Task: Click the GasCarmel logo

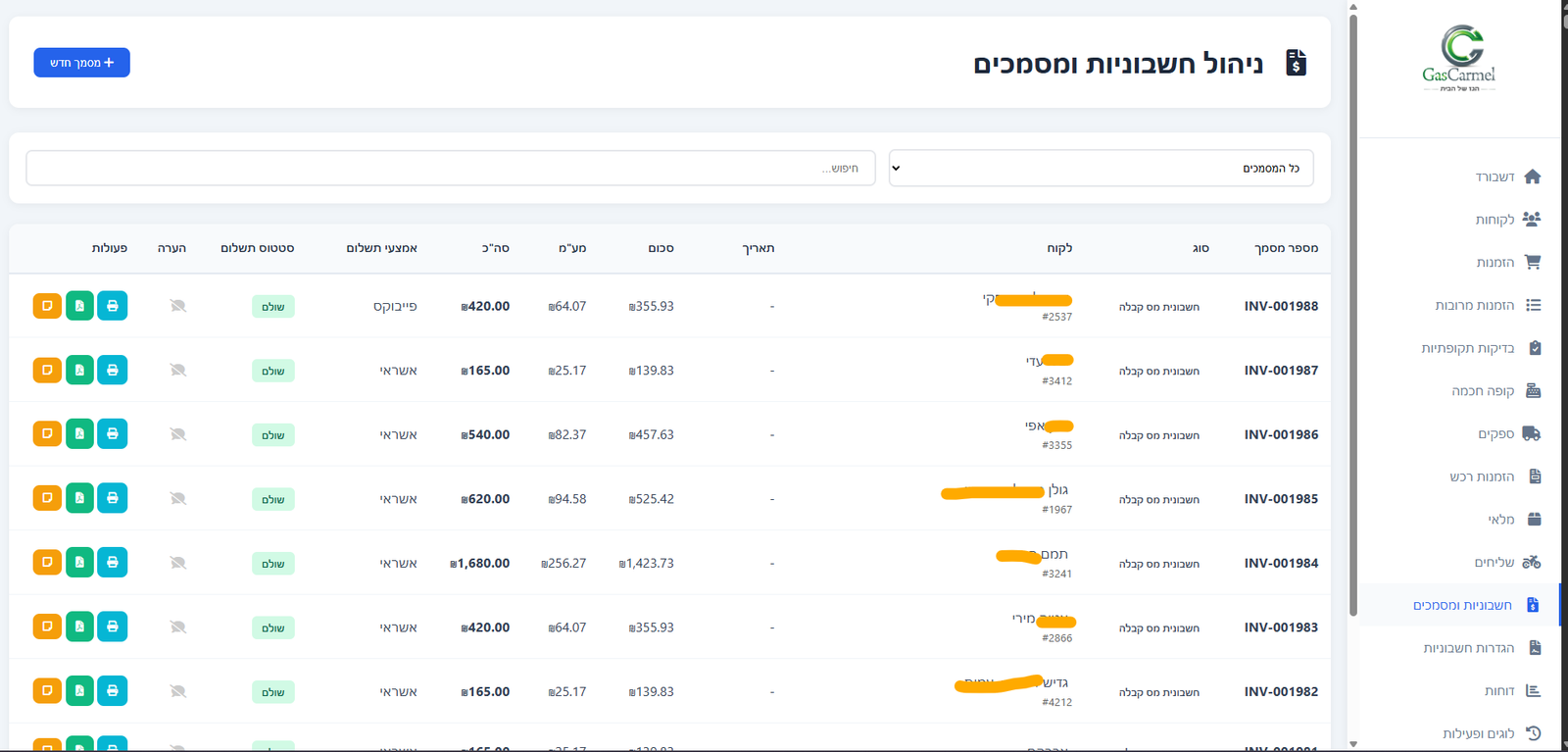Action: [x=1459, y=59]
